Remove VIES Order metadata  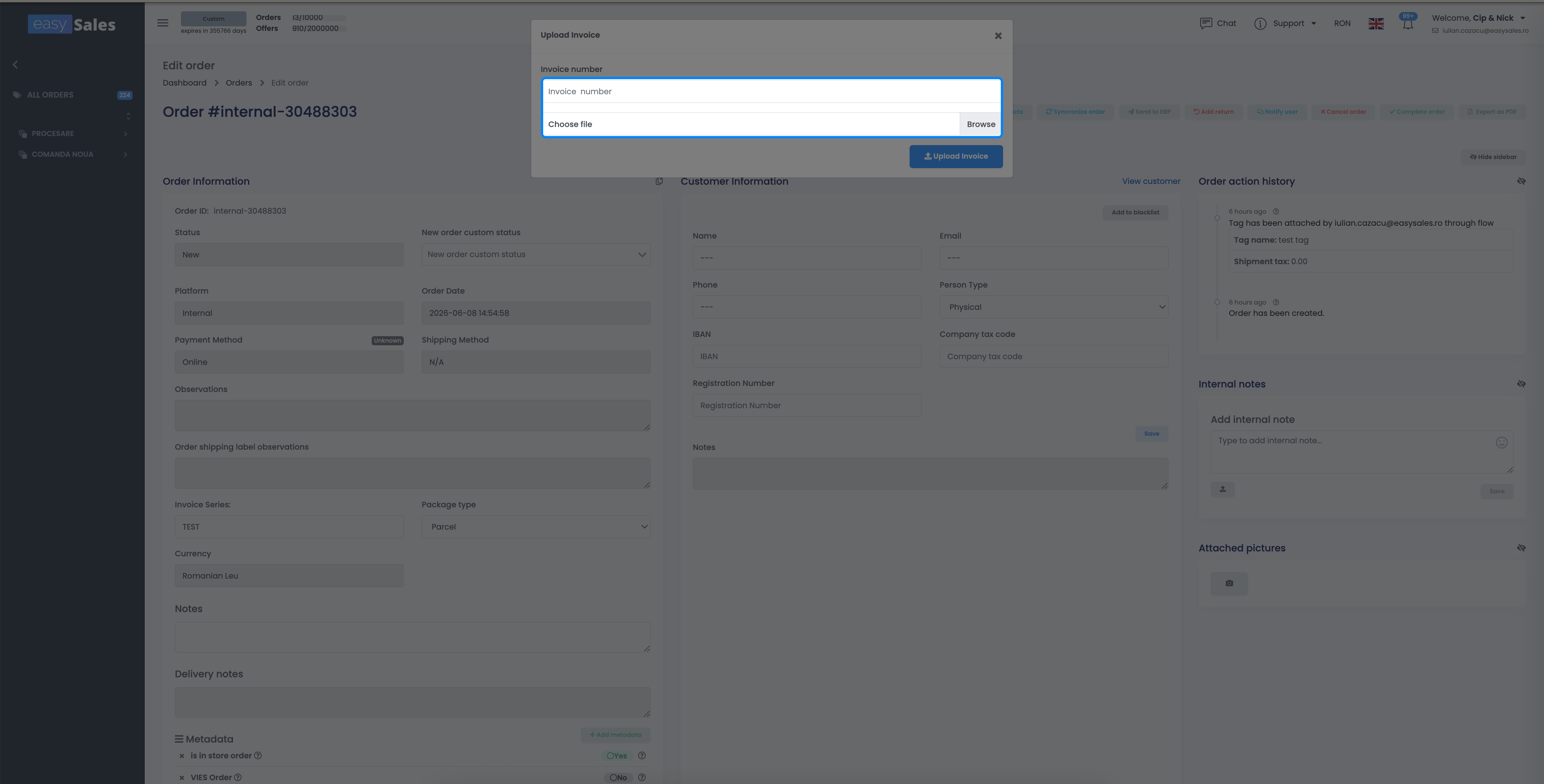pos(182,778)
